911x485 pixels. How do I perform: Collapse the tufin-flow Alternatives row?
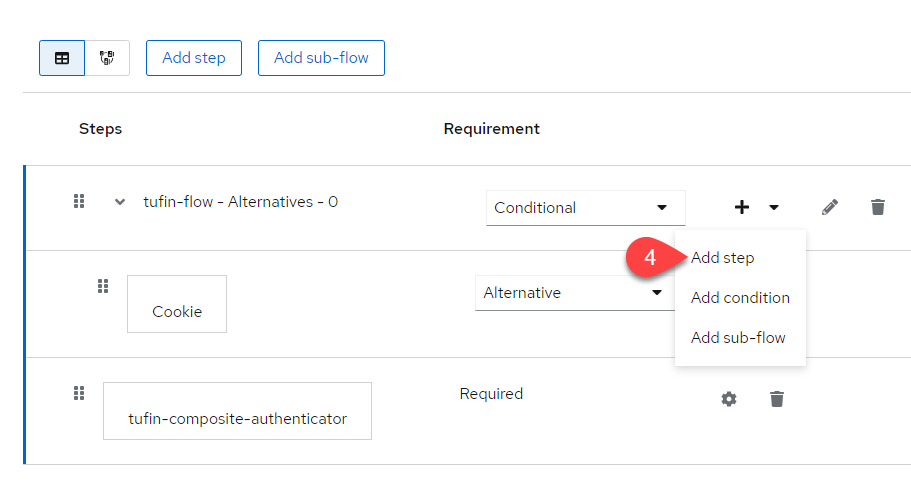pos(120,202)
